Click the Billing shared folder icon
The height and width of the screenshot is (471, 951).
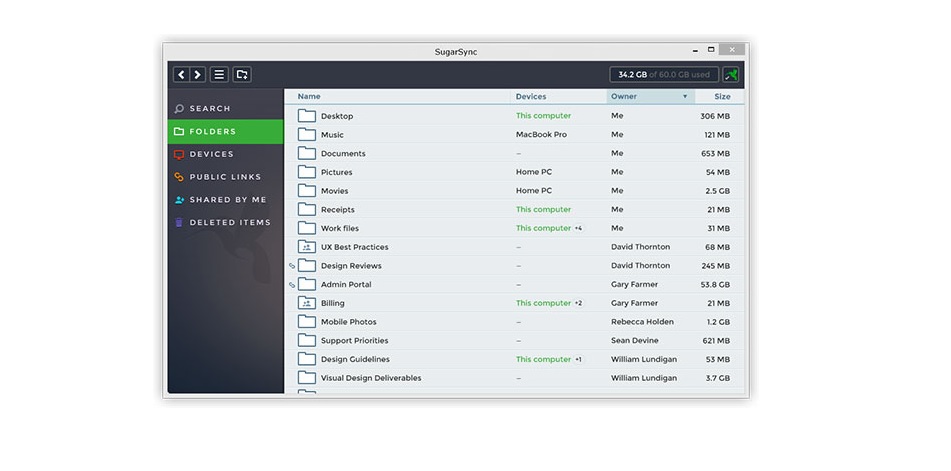pyautogui.click(x=307, y=303)
